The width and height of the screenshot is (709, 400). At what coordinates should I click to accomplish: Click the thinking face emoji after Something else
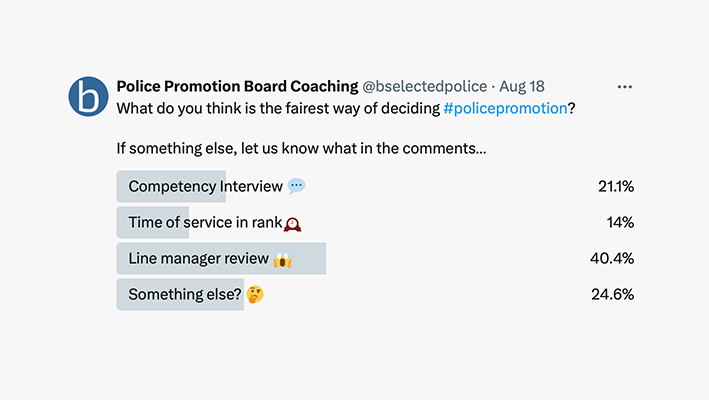[255, 295]
